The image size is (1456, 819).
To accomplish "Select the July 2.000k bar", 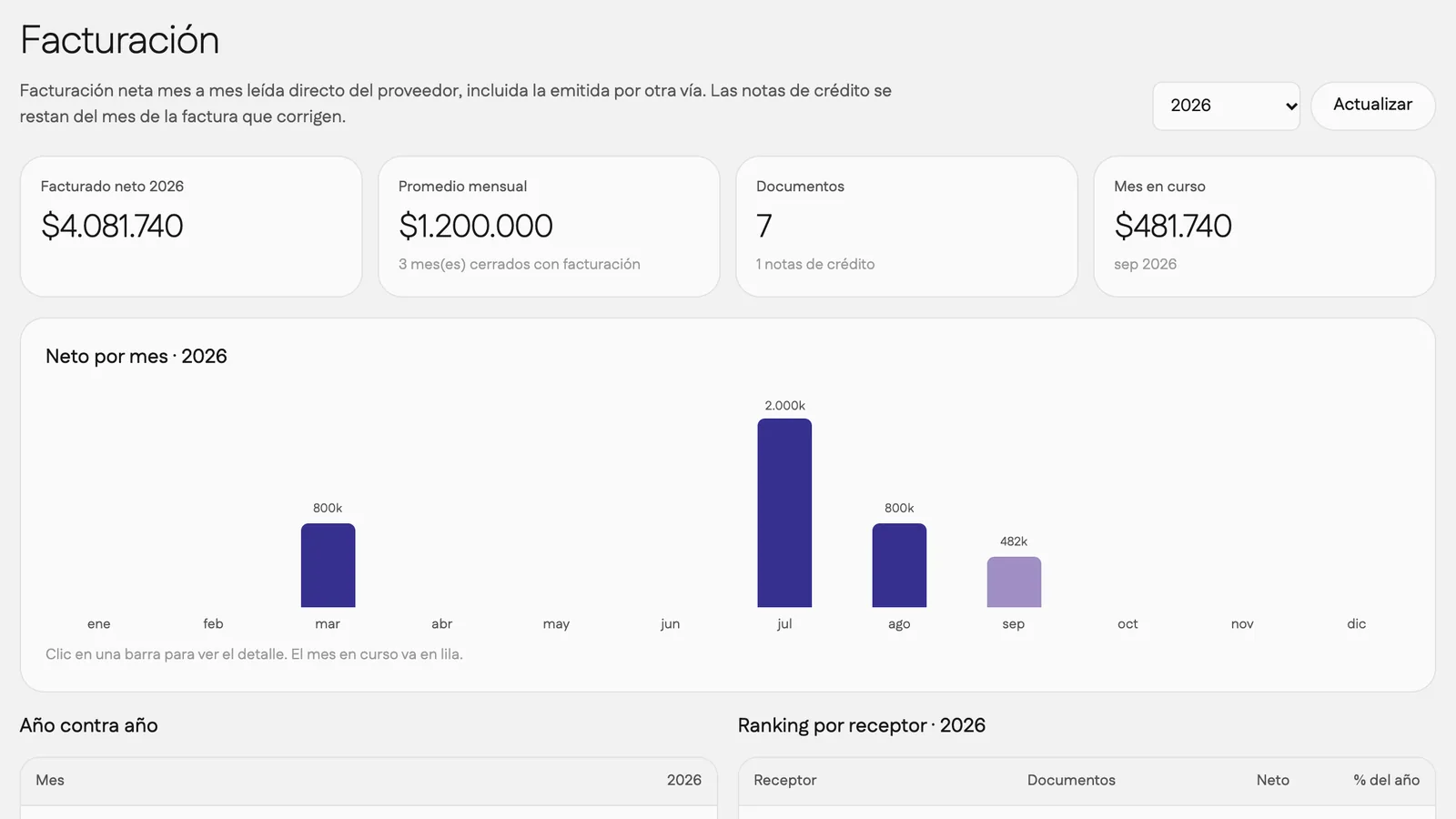I will [784, 512].
